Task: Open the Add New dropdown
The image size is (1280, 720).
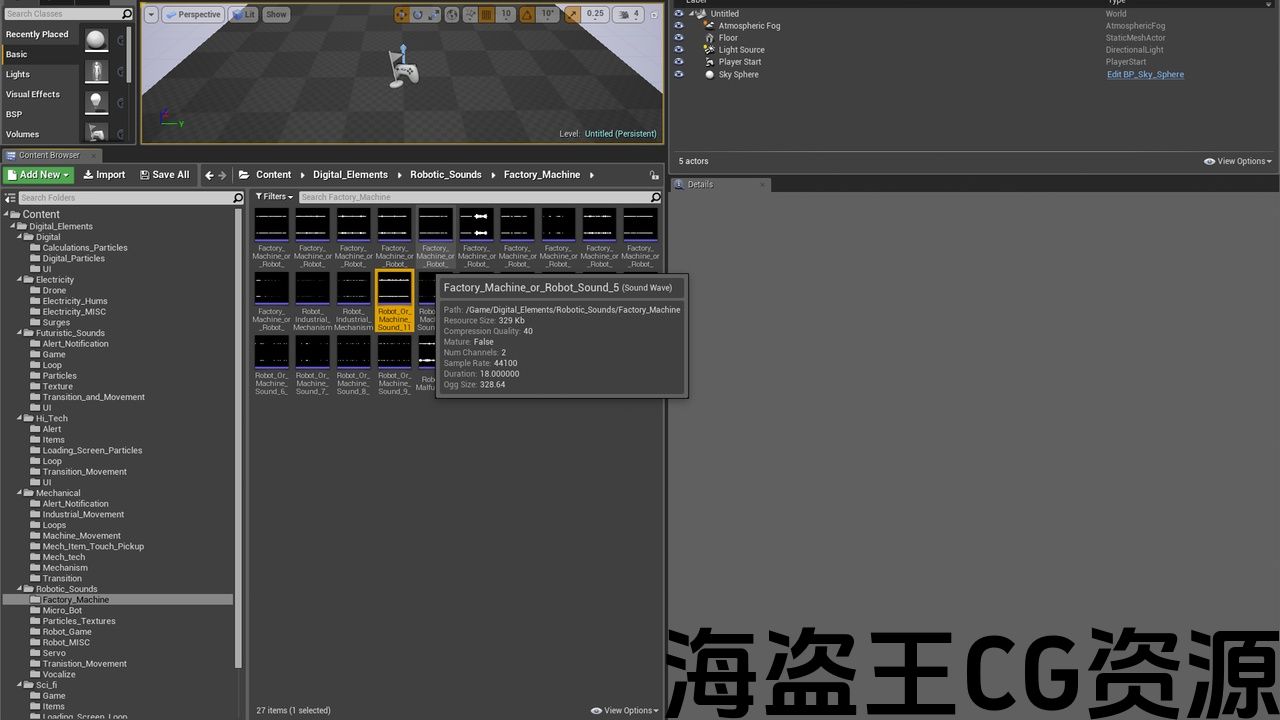Action: 39,175
